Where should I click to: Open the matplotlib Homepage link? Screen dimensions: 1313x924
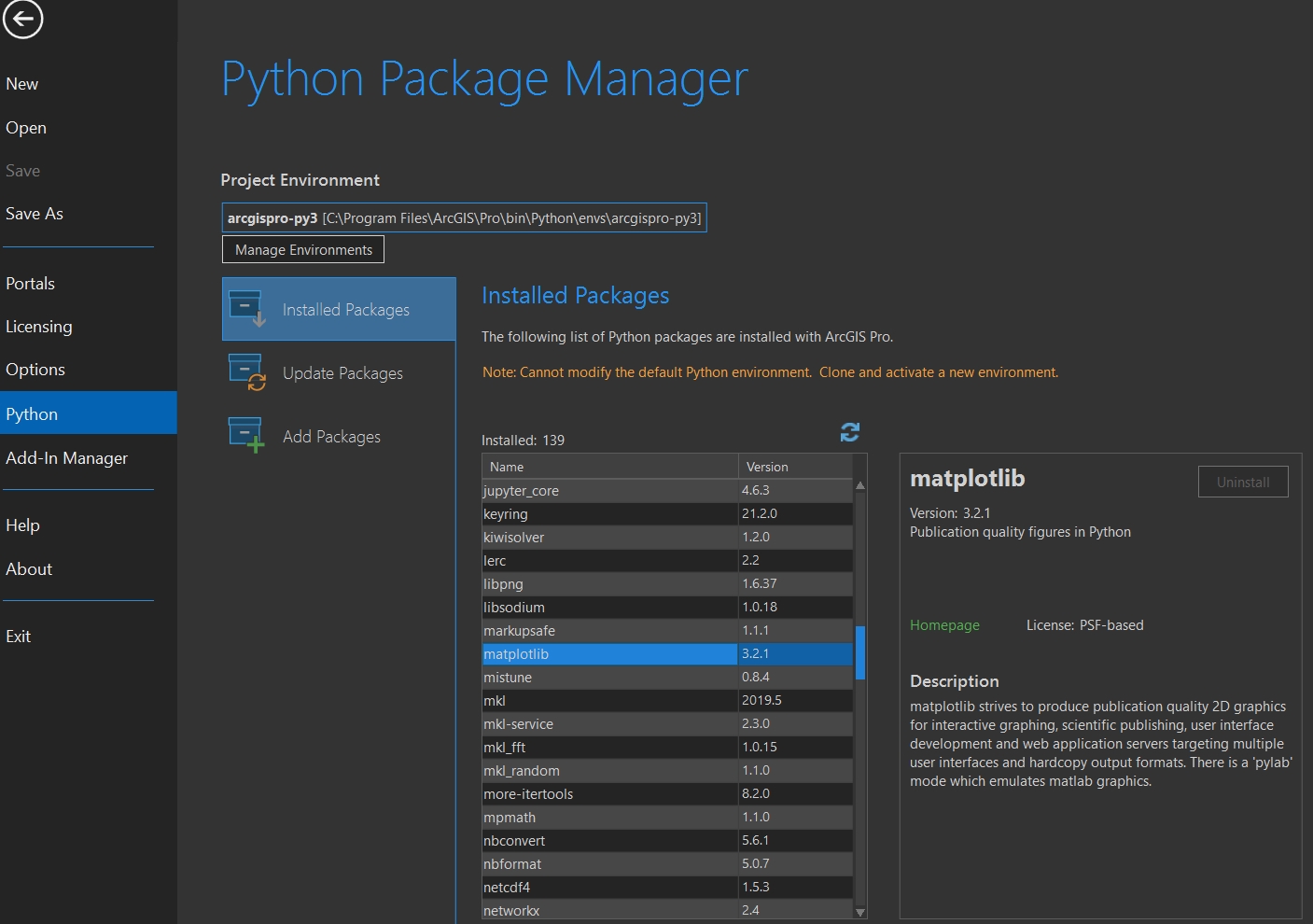point(943,625)
